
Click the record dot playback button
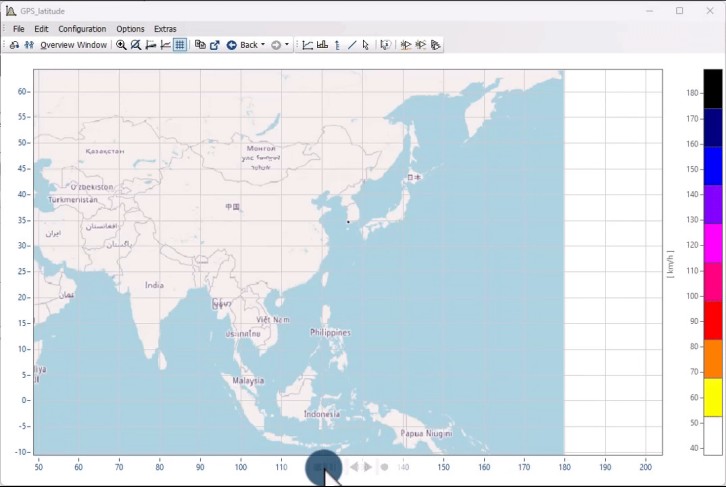point(384,467)
